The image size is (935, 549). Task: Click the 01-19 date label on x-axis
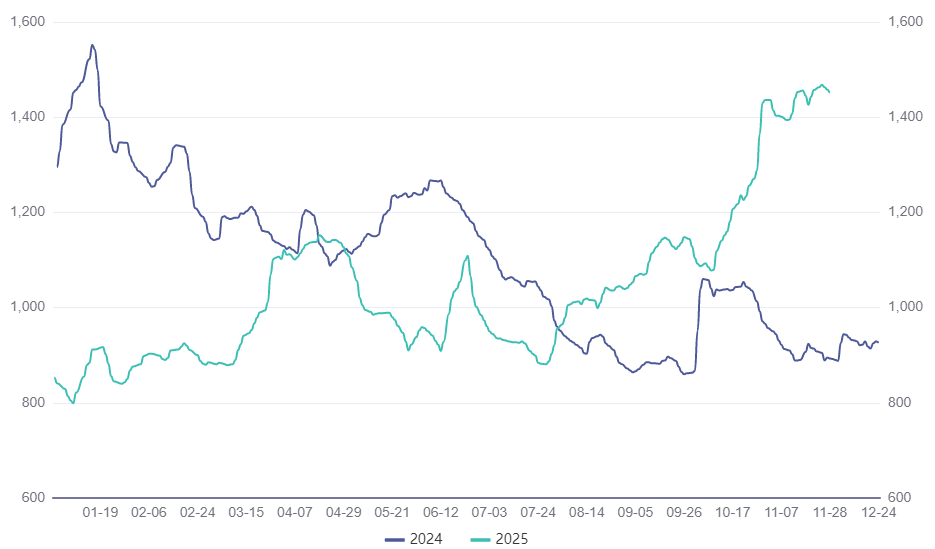coord(100,512)
